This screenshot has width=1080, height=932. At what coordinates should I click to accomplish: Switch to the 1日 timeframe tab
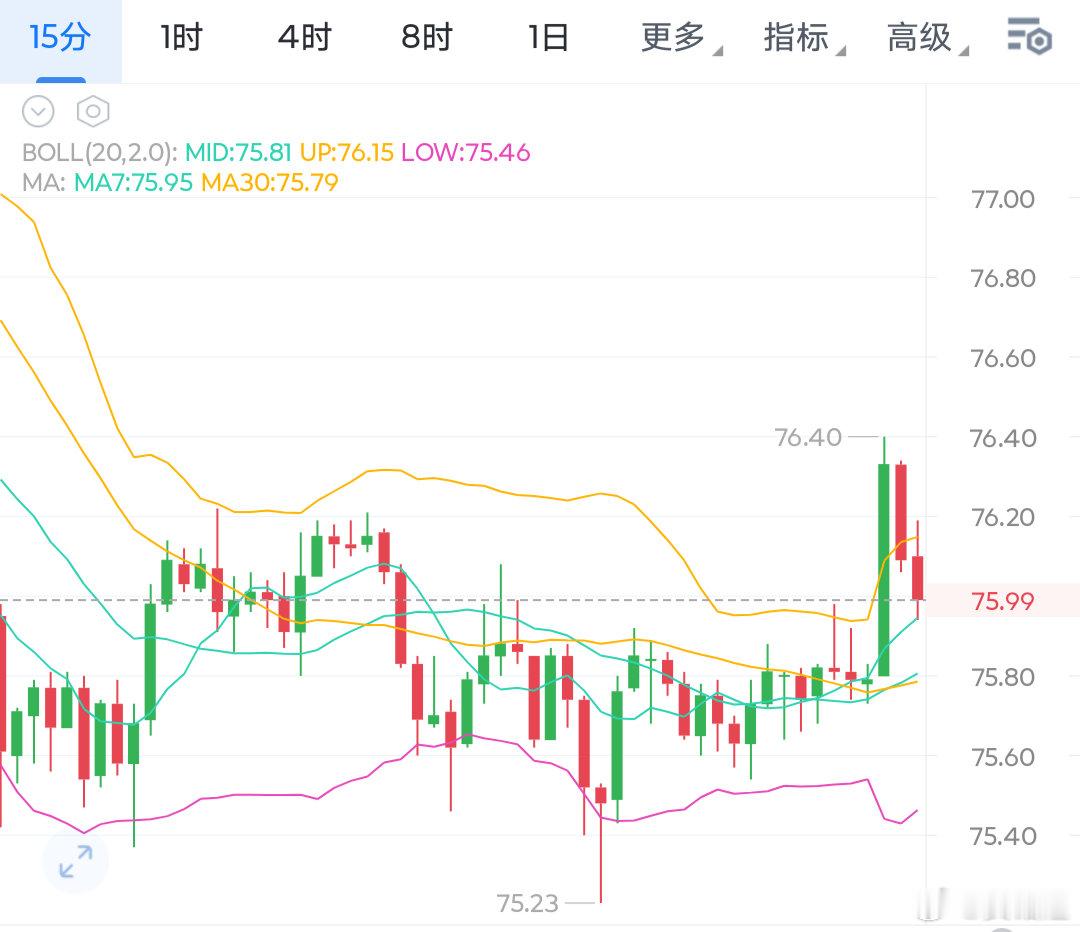click(x=548, y=38)
